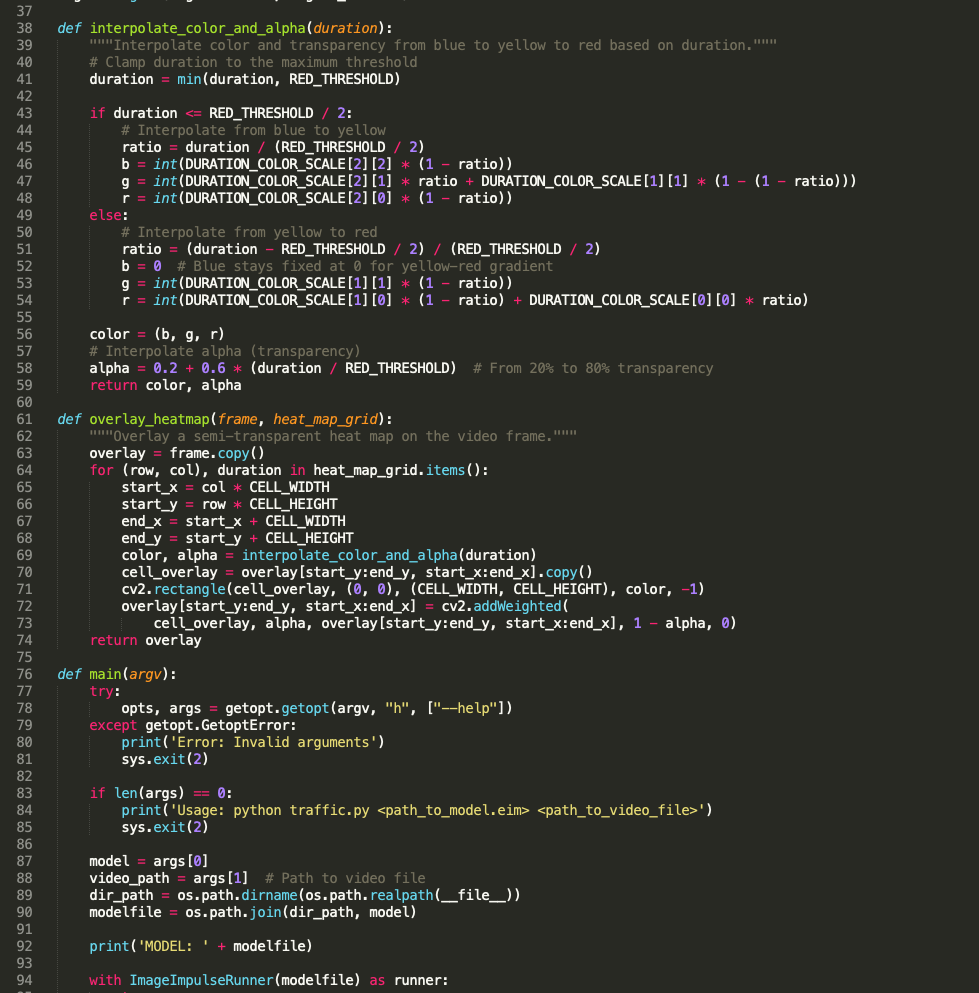Click sys.exit(2) on line 85
Image resolution: width=979 pixels, height=993 pixels.
coord(165,828)
